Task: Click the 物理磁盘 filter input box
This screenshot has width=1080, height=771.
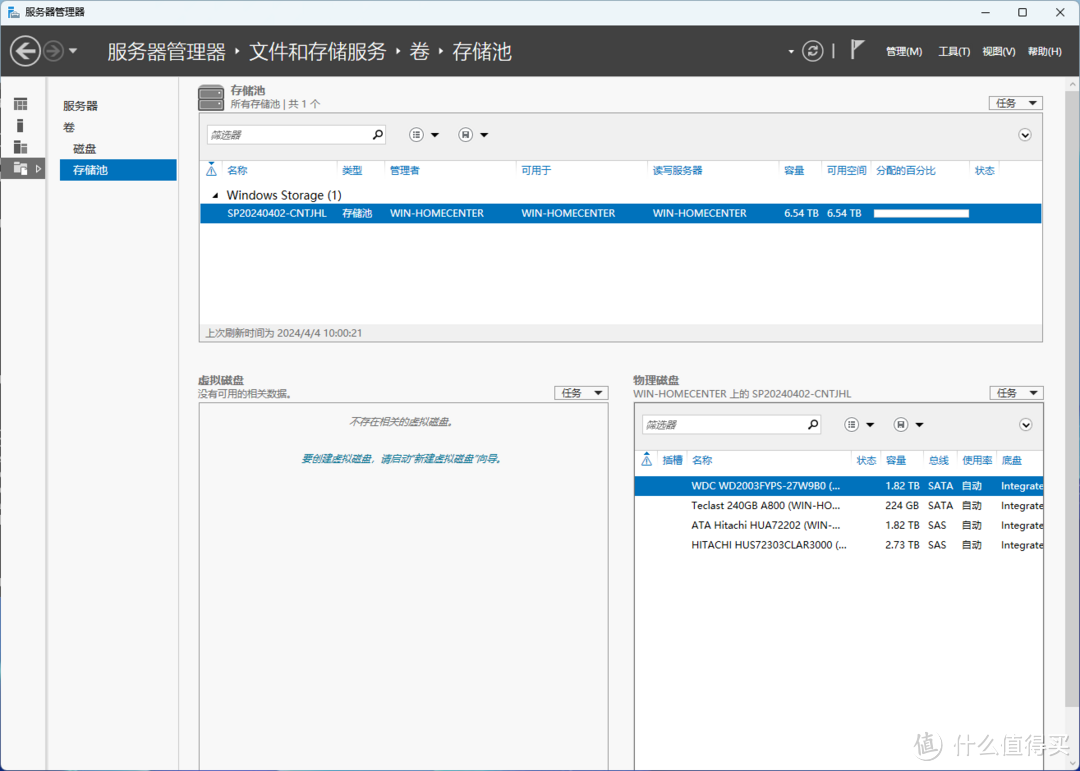Action: [x=723, y=424]
